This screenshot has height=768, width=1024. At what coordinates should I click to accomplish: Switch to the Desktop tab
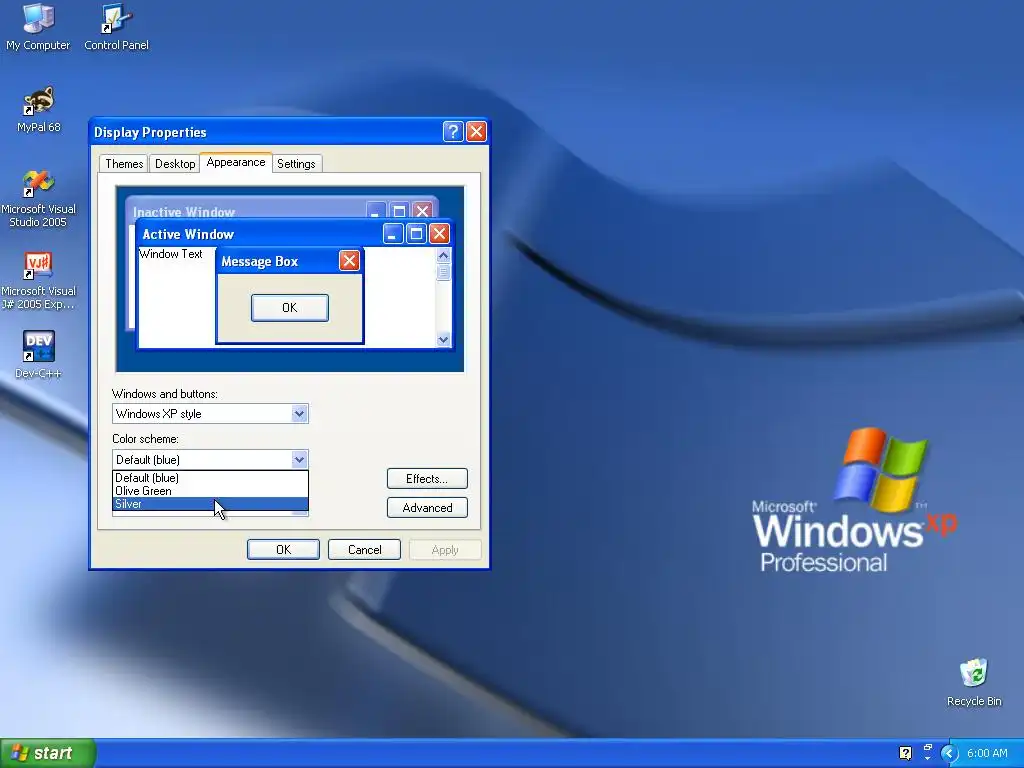pyautogui.click(x=175, y=164)
